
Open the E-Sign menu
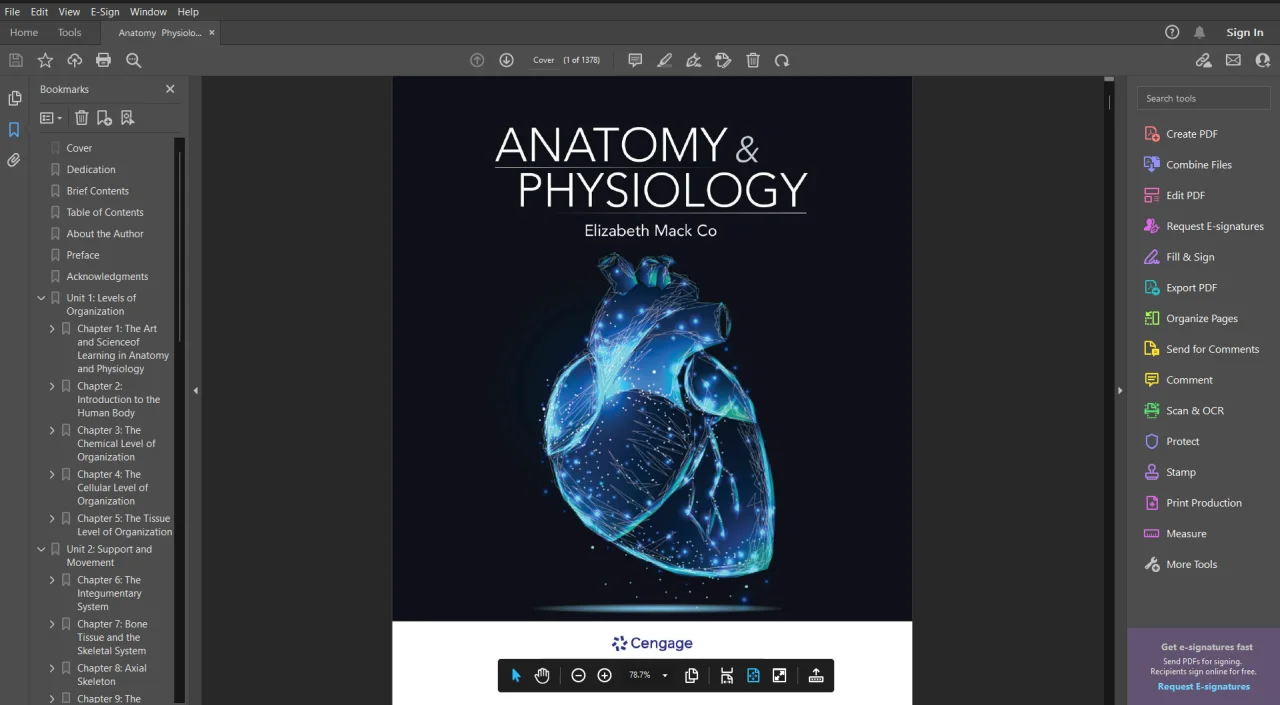[x=105, y=11]
